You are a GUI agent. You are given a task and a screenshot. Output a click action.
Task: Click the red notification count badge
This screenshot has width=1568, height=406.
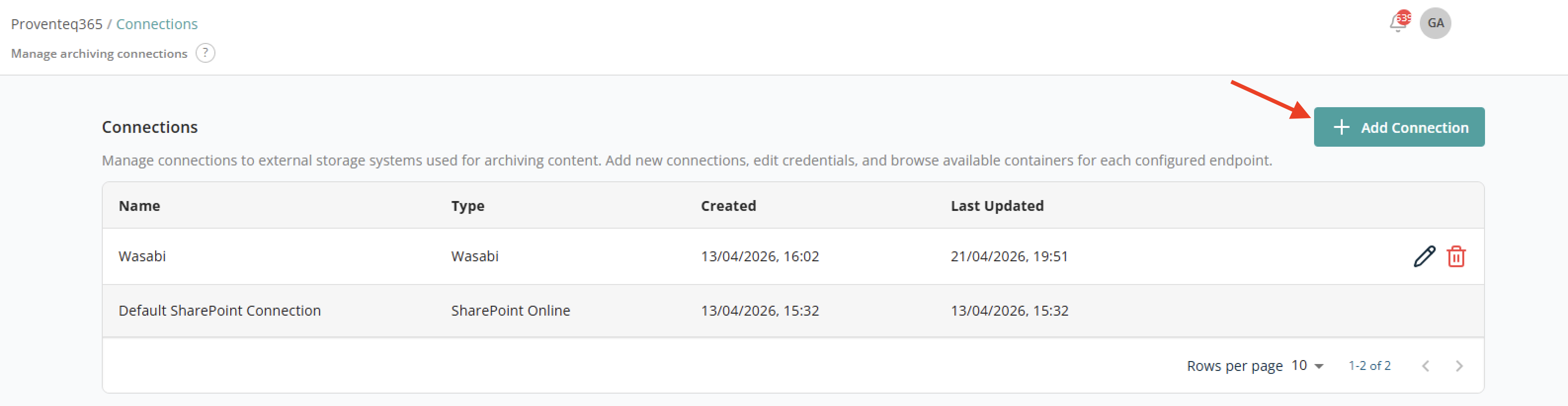[x=1403, y=18]
